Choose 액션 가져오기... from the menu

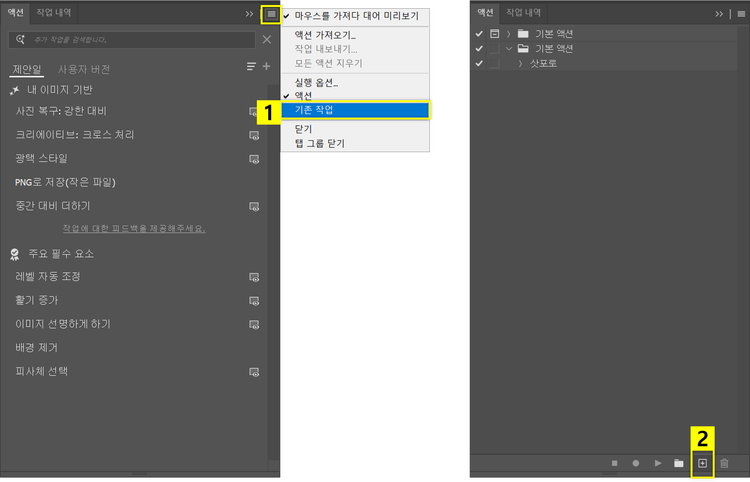coord(355,35)
